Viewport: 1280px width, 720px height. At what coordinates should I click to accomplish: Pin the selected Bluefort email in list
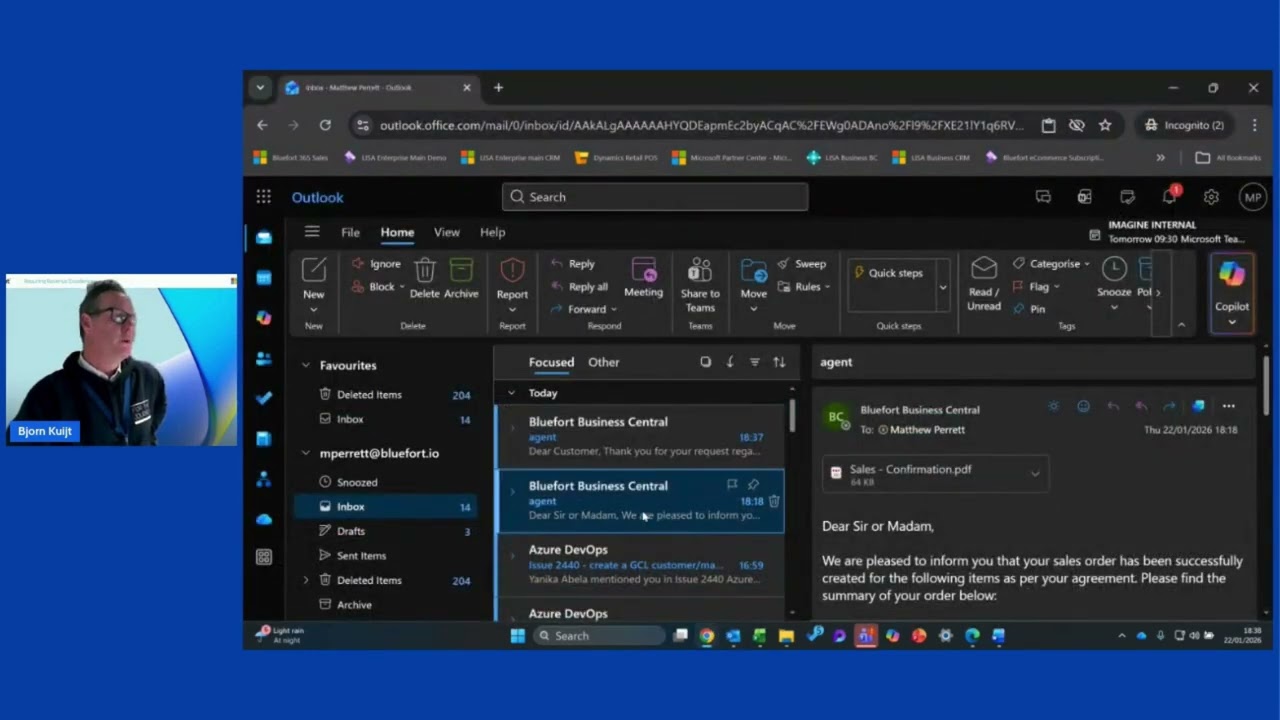[754, 485]
